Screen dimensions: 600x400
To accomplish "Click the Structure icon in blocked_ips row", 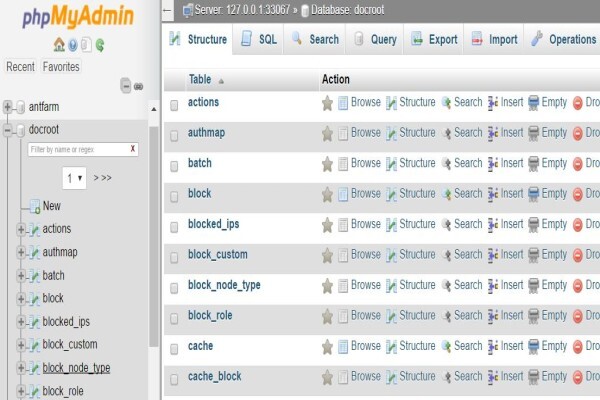I will pos(391,225).
